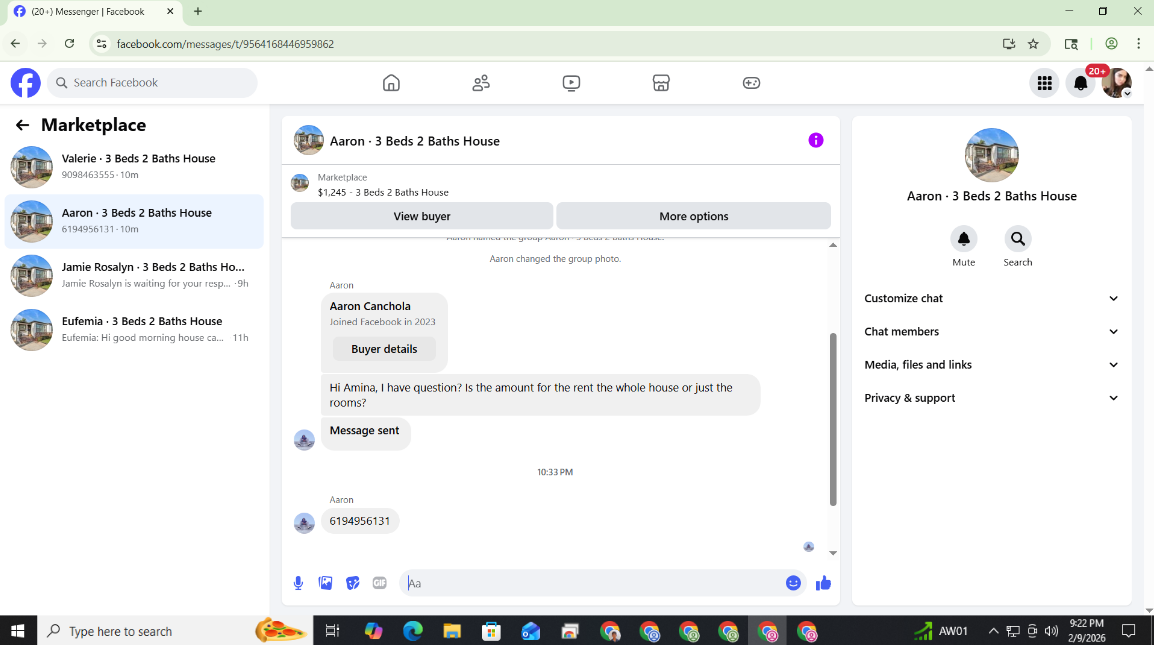Image resolution: width=1154 pixels, height=645 pixels.
Task: Reload the page in the browser
Action: [x=69, y=43]
